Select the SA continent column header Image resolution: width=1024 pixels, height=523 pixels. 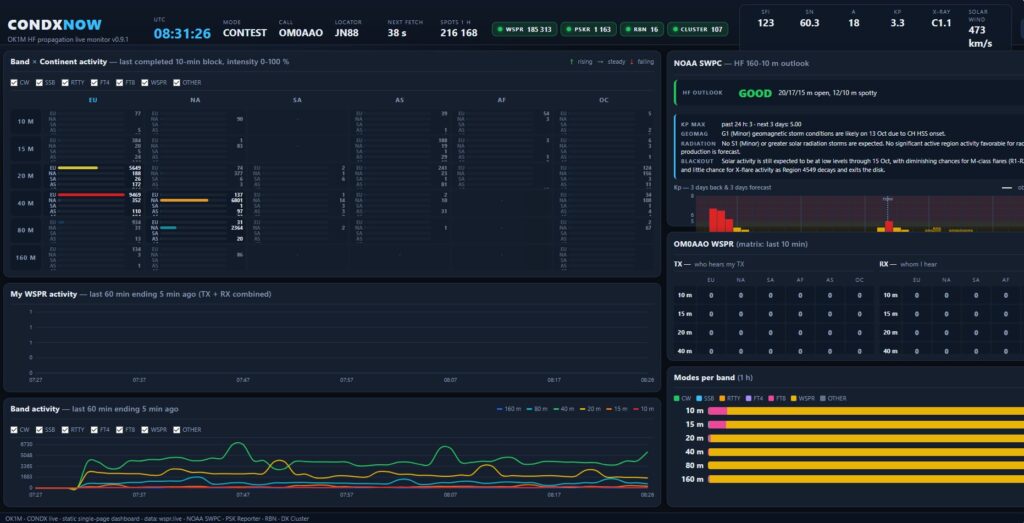click(297, 100)
